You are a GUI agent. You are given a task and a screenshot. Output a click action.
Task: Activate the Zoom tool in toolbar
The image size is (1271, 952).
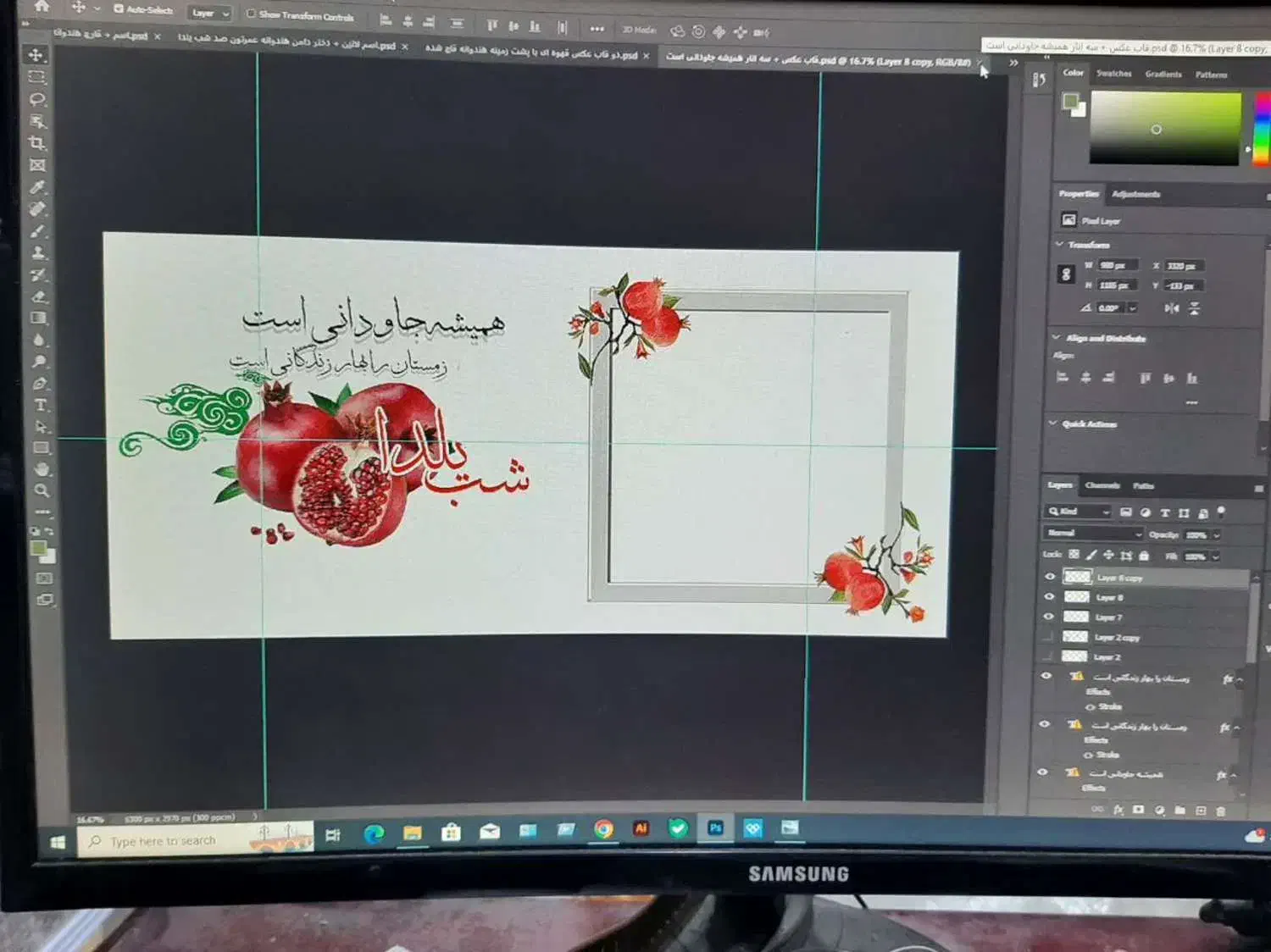click(x=41, y=490)
